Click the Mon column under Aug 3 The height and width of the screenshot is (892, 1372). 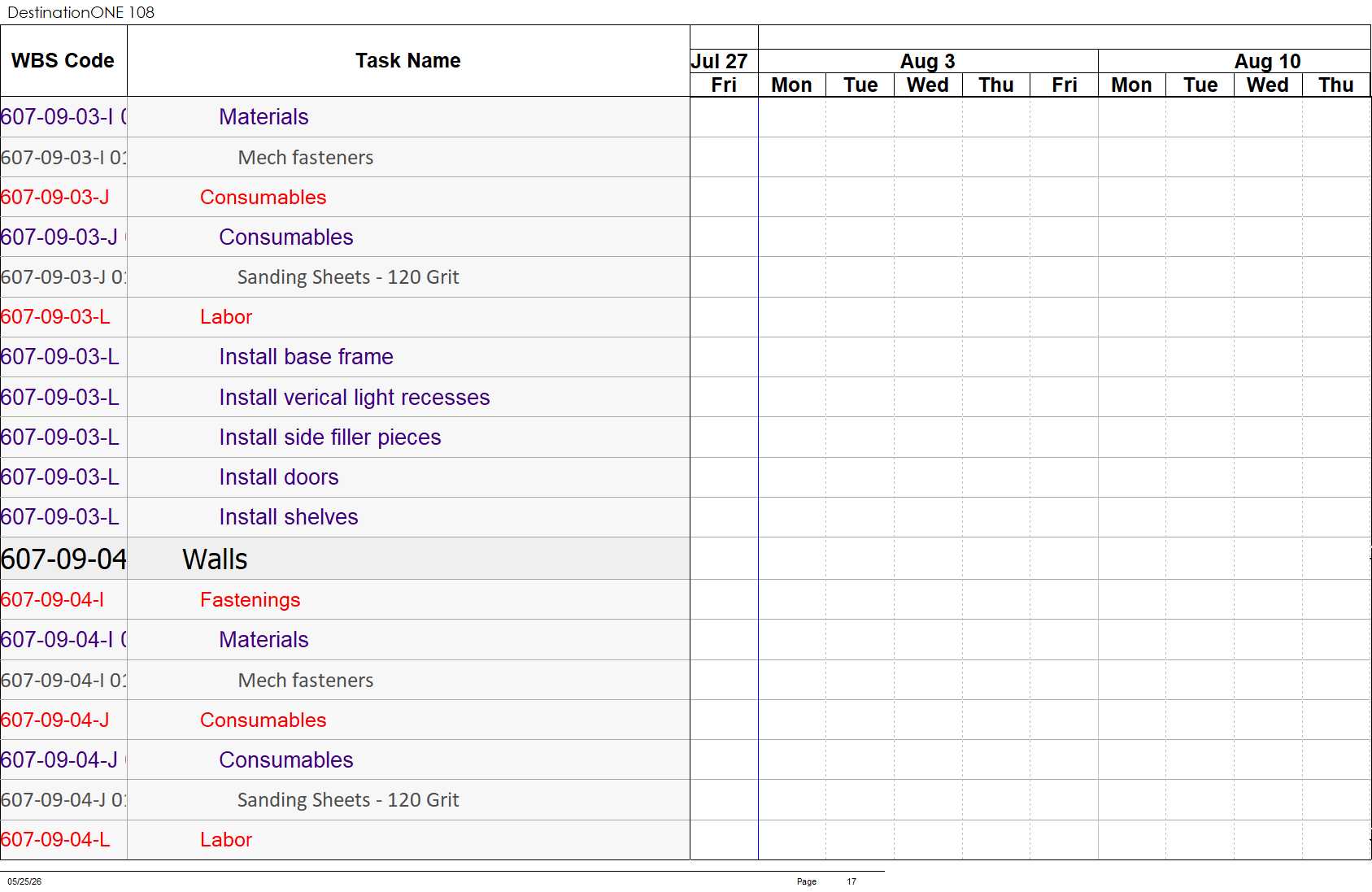pos(792,85)
